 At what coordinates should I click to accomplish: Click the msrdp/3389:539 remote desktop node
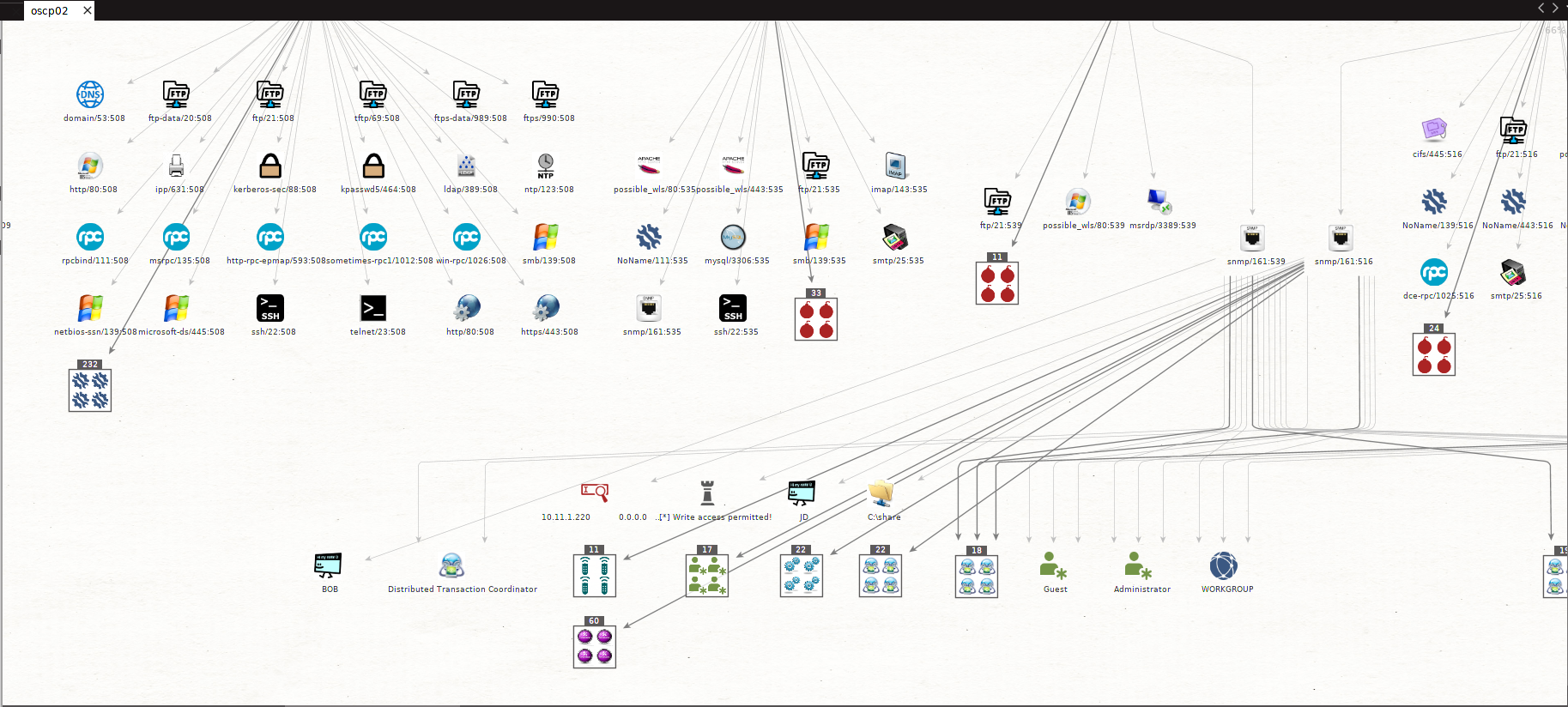tap(1159, 202)
